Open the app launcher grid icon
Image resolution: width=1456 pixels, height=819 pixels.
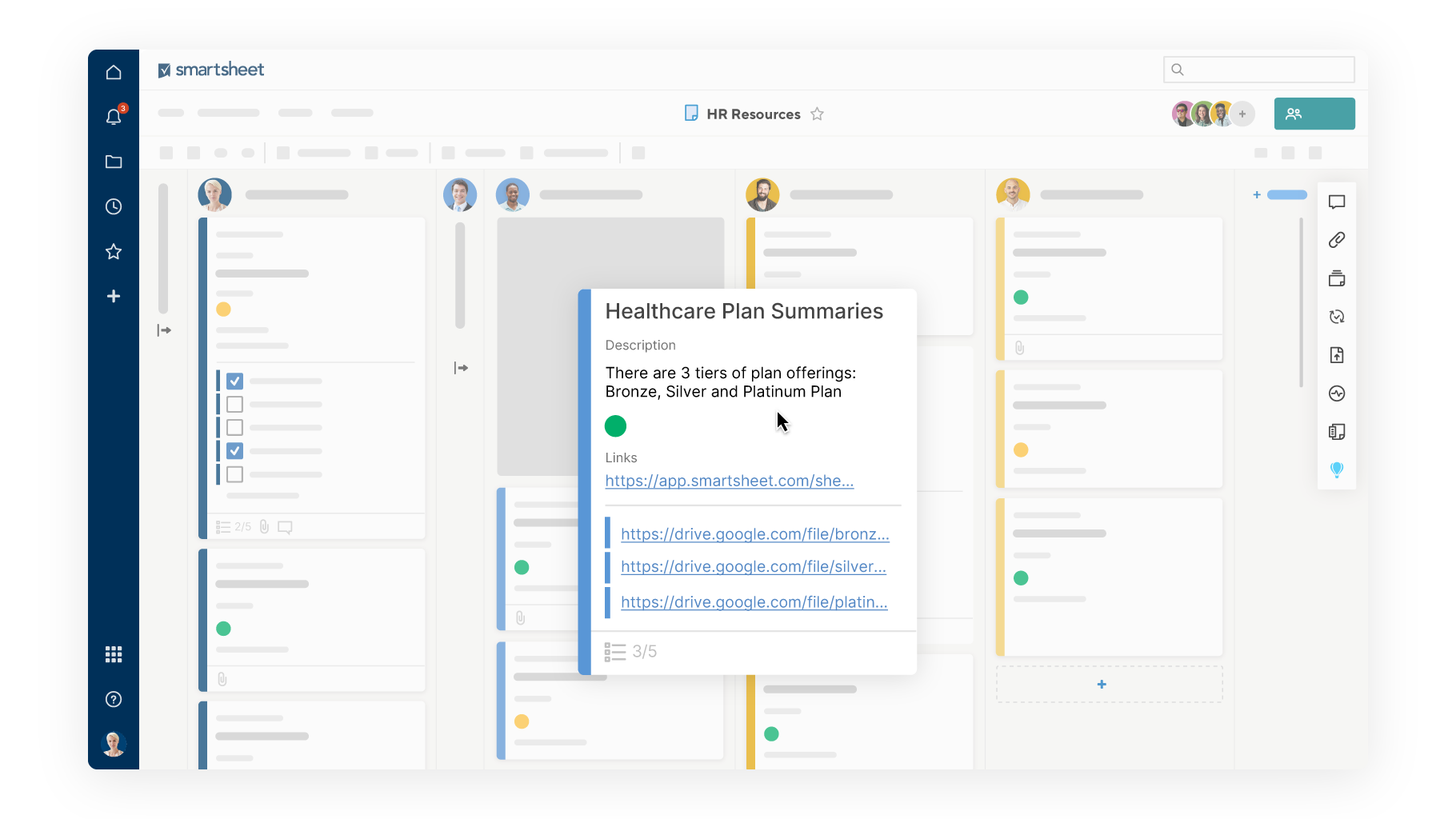(114, 654)
